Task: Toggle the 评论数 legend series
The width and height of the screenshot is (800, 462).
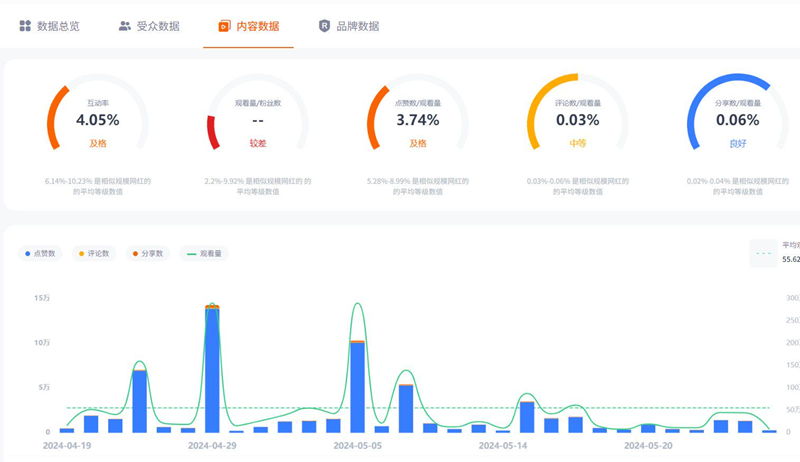Action: [x=95, y=254]
